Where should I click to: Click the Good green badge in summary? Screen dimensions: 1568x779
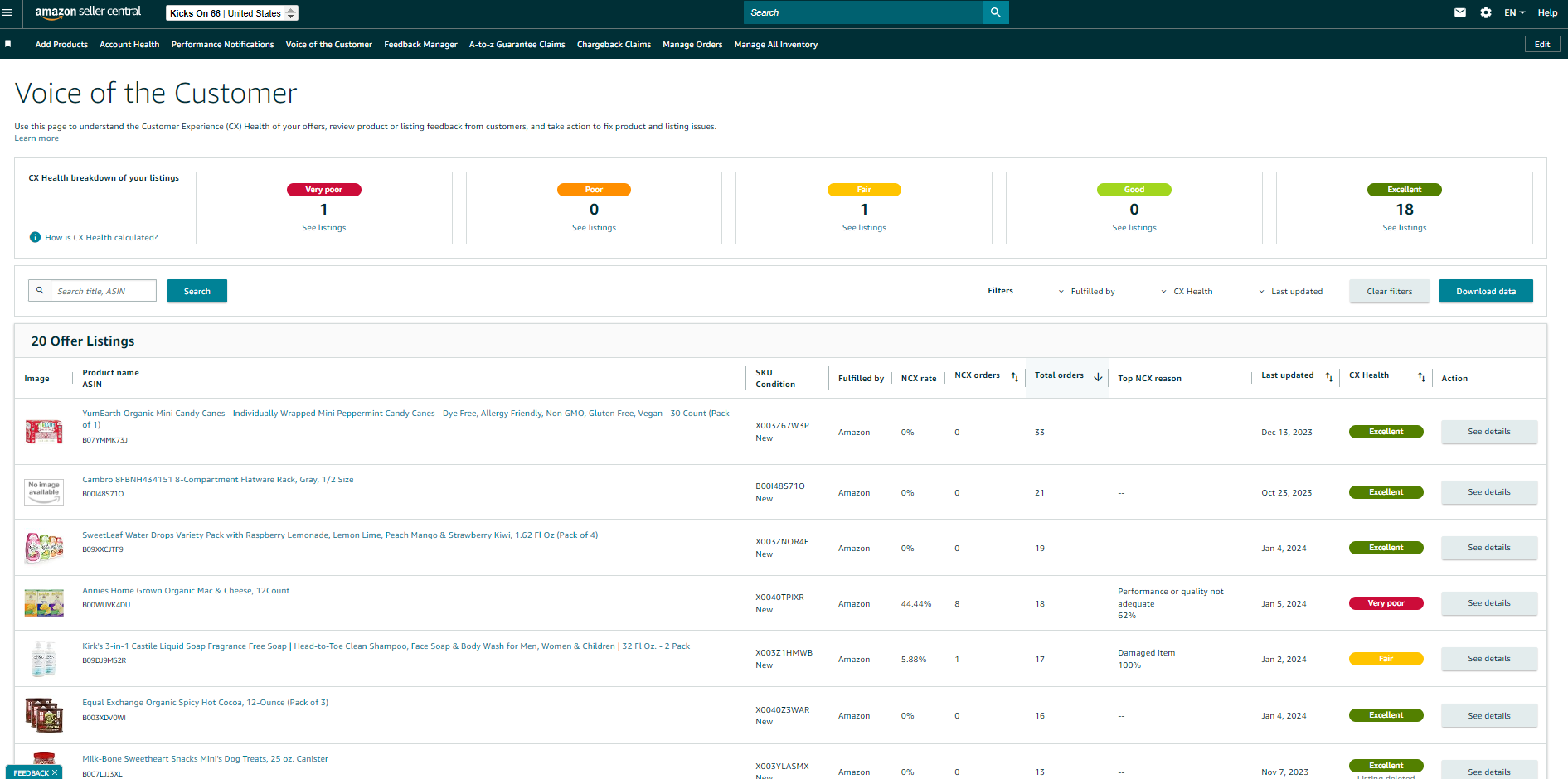click(1134, 190)
